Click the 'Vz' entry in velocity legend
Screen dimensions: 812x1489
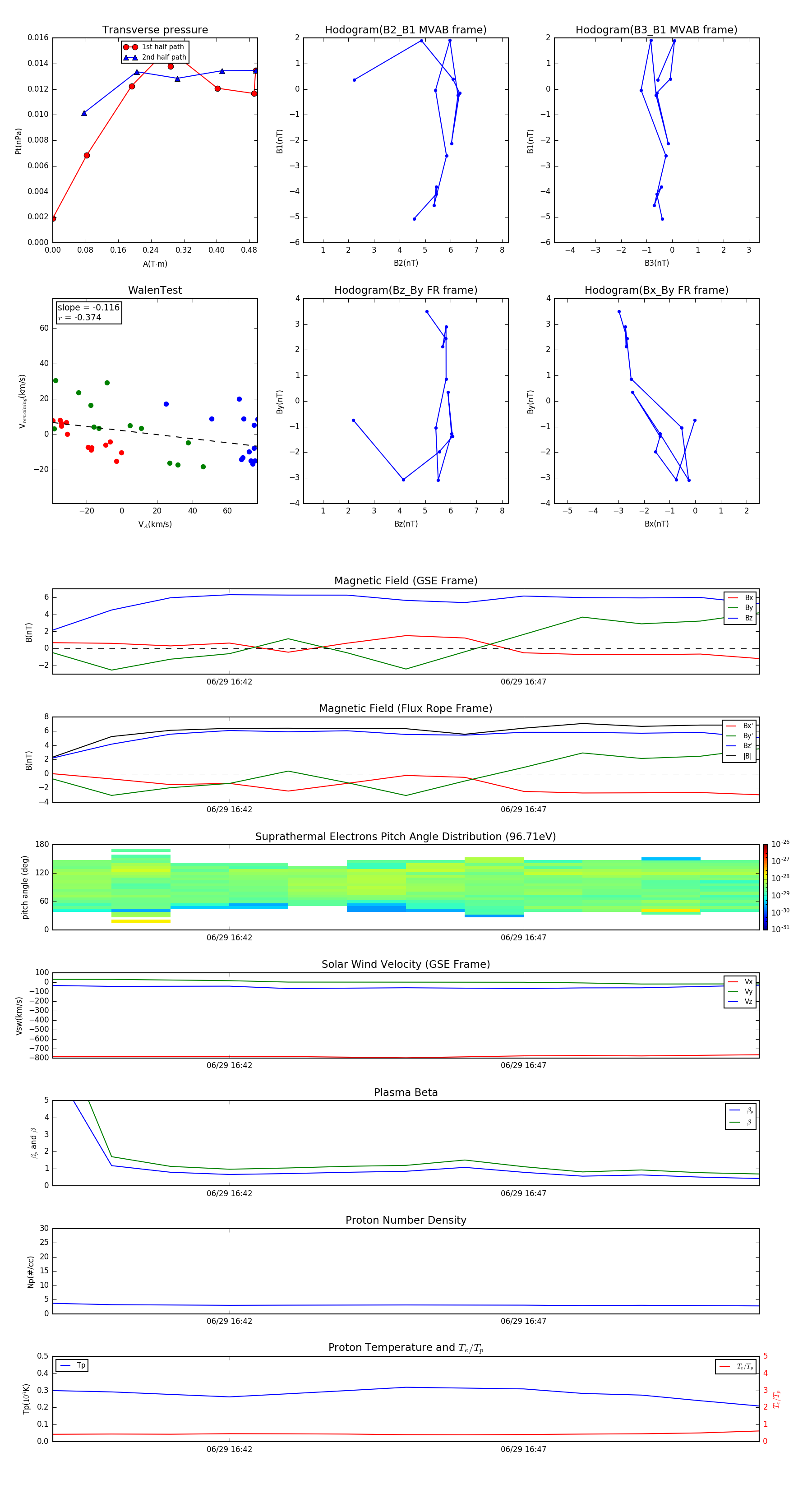coord(740,1002)
